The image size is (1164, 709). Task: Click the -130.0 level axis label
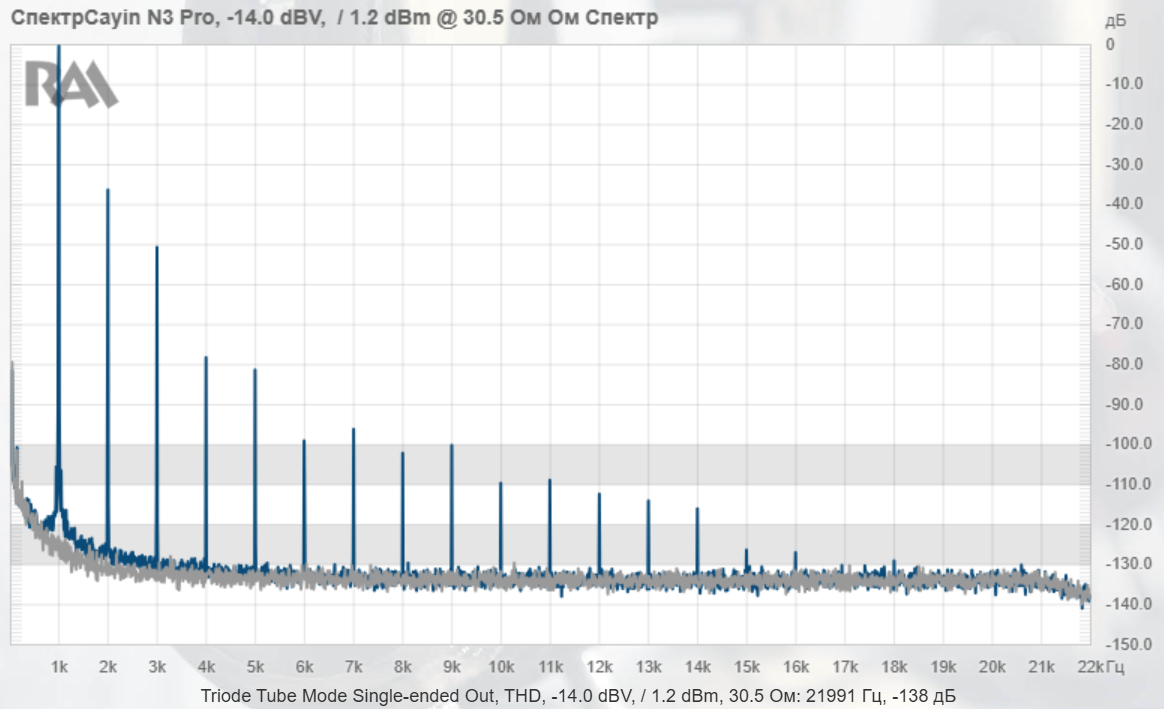[x=1128, y=563]
